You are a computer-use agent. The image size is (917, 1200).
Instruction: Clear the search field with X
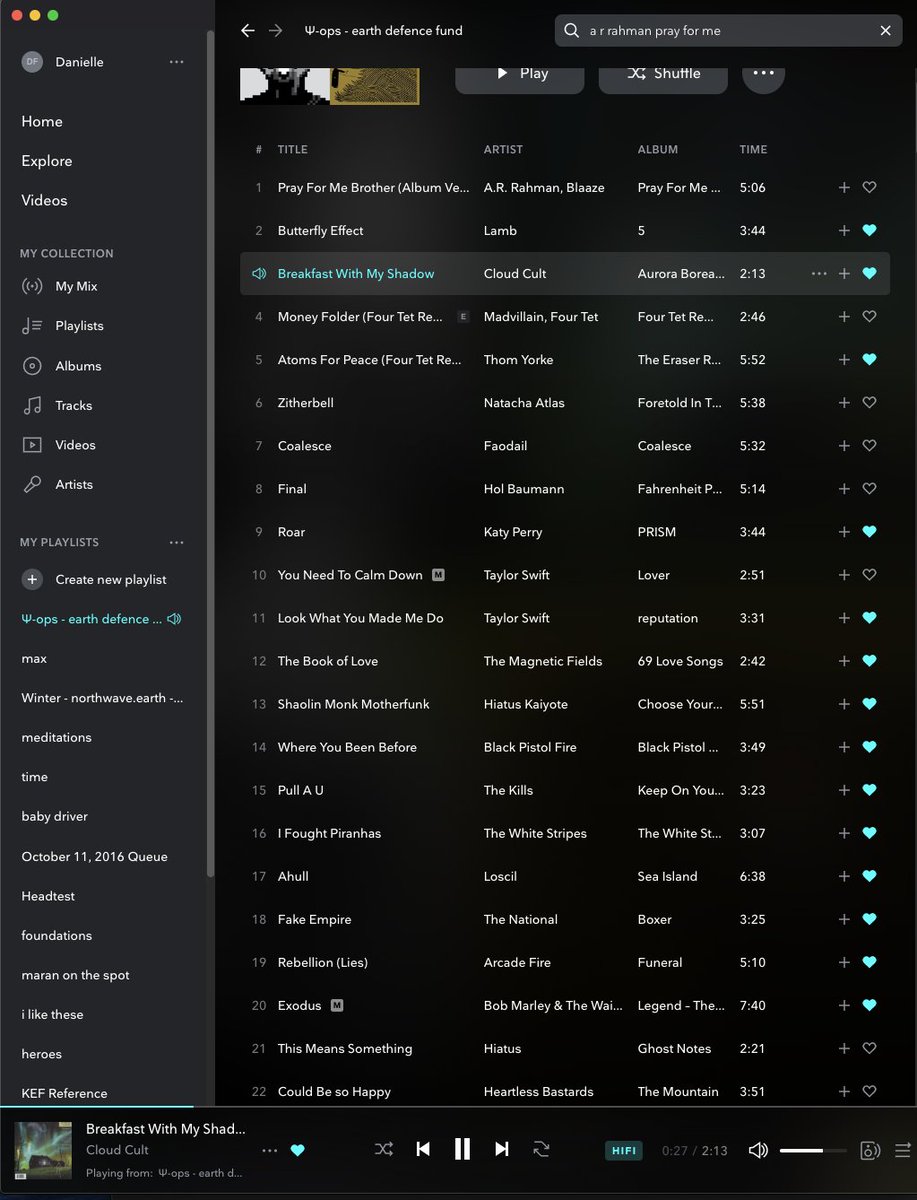coord(885,31)
